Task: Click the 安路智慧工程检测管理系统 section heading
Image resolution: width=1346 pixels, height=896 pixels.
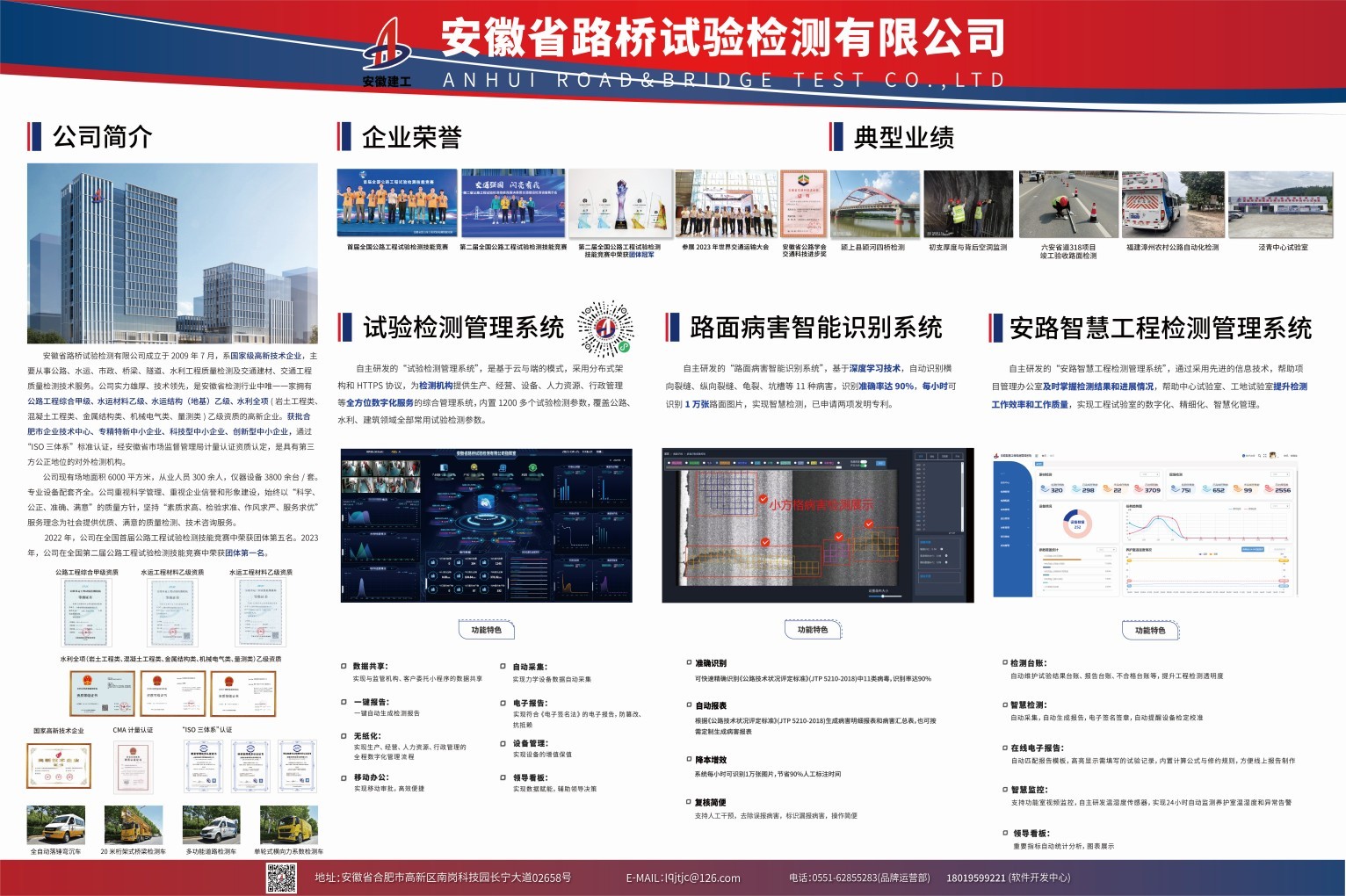Action: click(1161, 329)
